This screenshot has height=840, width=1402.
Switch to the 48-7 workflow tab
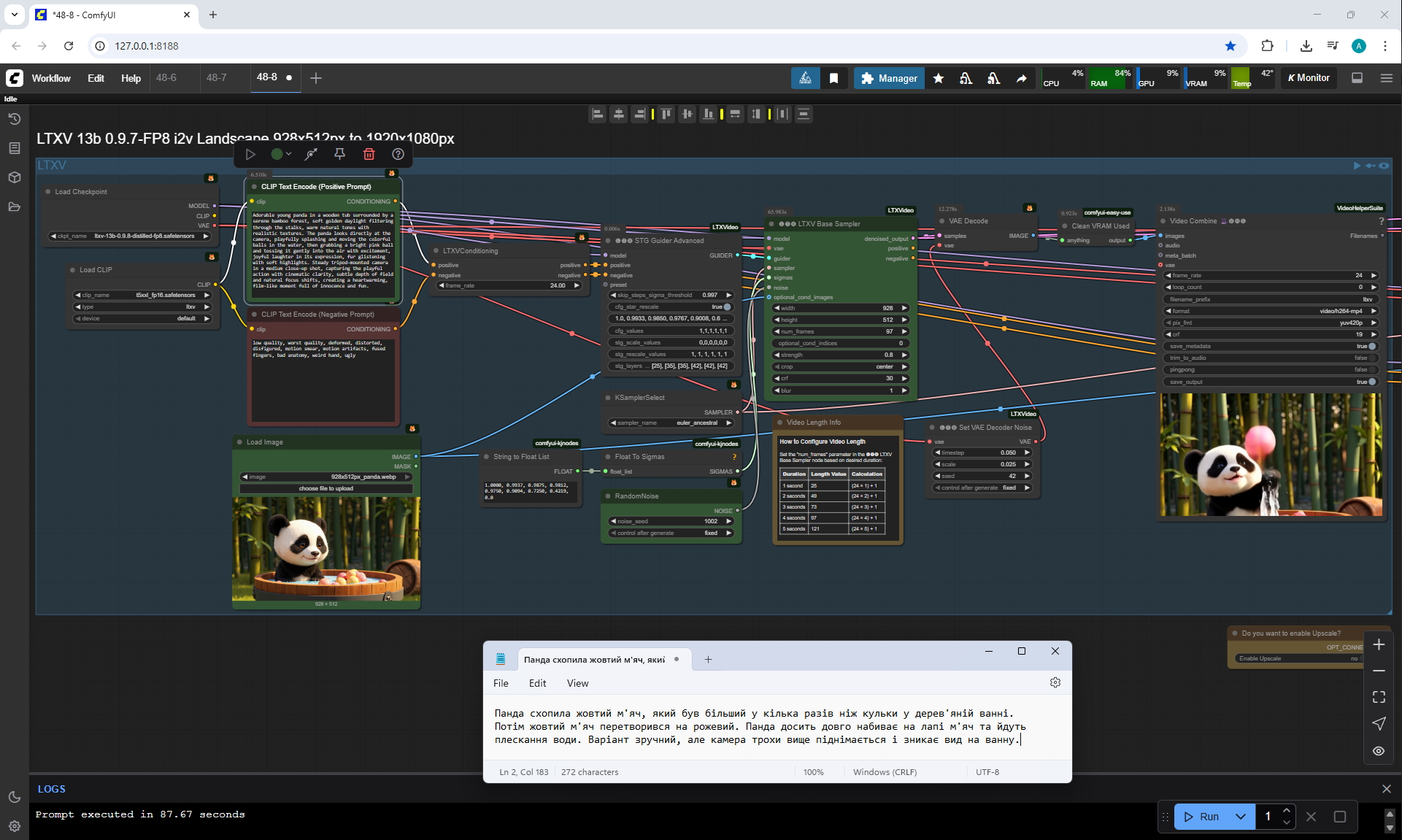tap(216, 77)
